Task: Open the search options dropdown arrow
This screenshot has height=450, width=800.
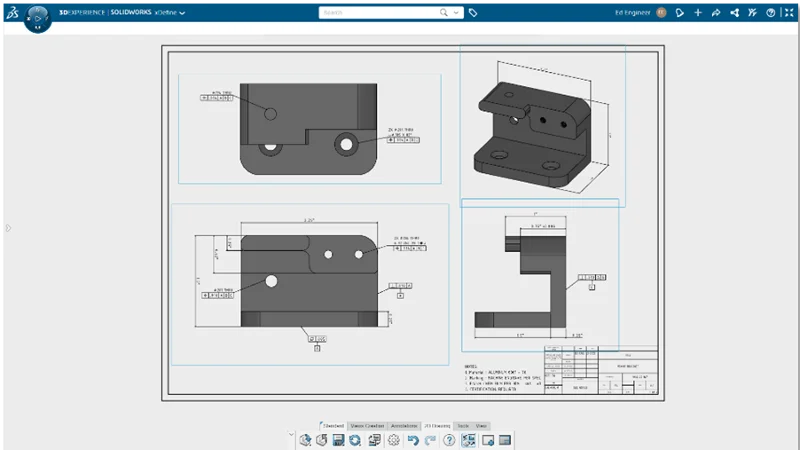Action: [458, 13]
